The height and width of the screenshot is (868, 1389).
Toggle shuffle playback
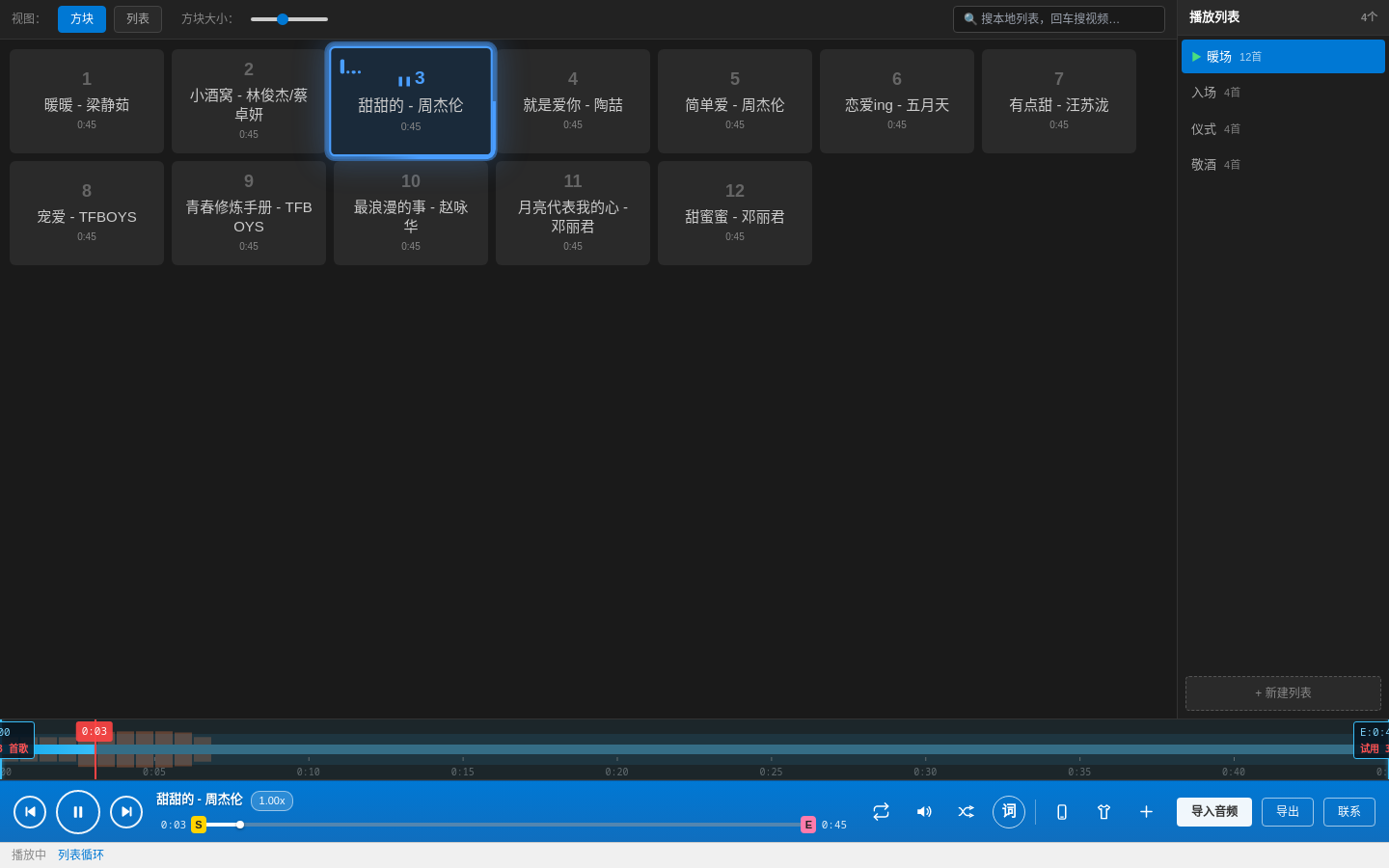pos(966,812)
